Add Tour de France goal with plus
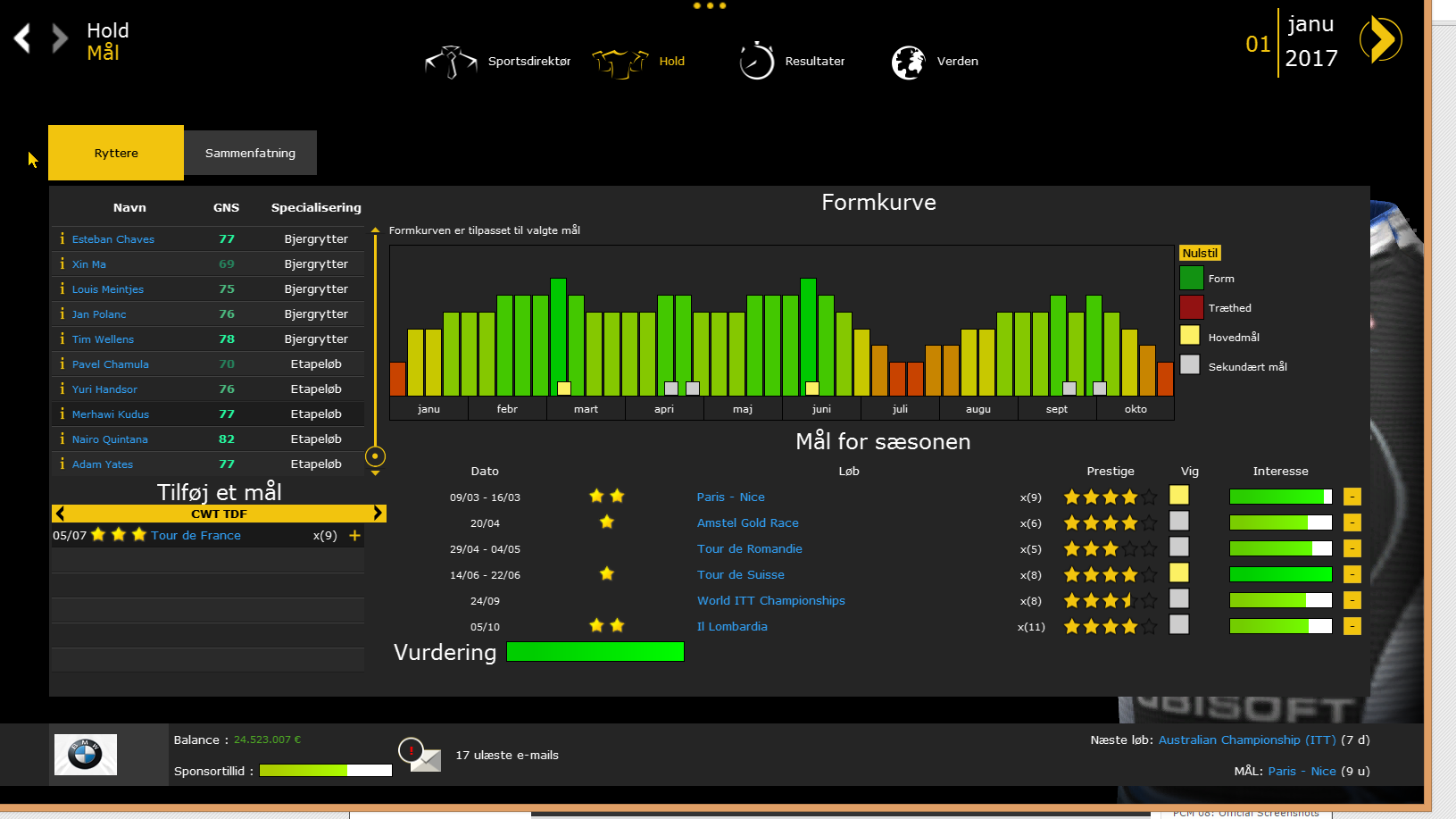 tap(354, 536)
